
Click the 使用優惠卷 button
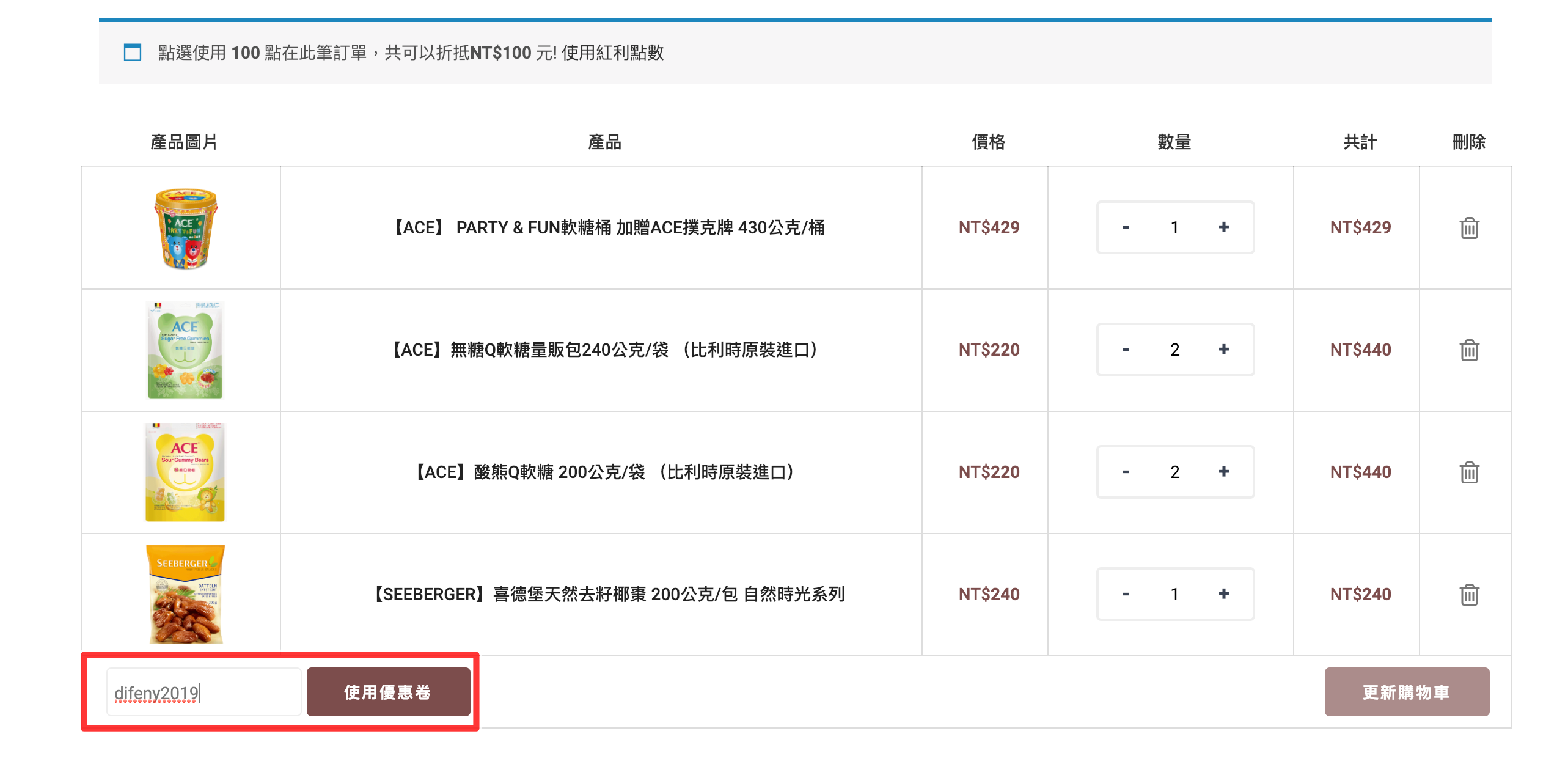(388, 692)
